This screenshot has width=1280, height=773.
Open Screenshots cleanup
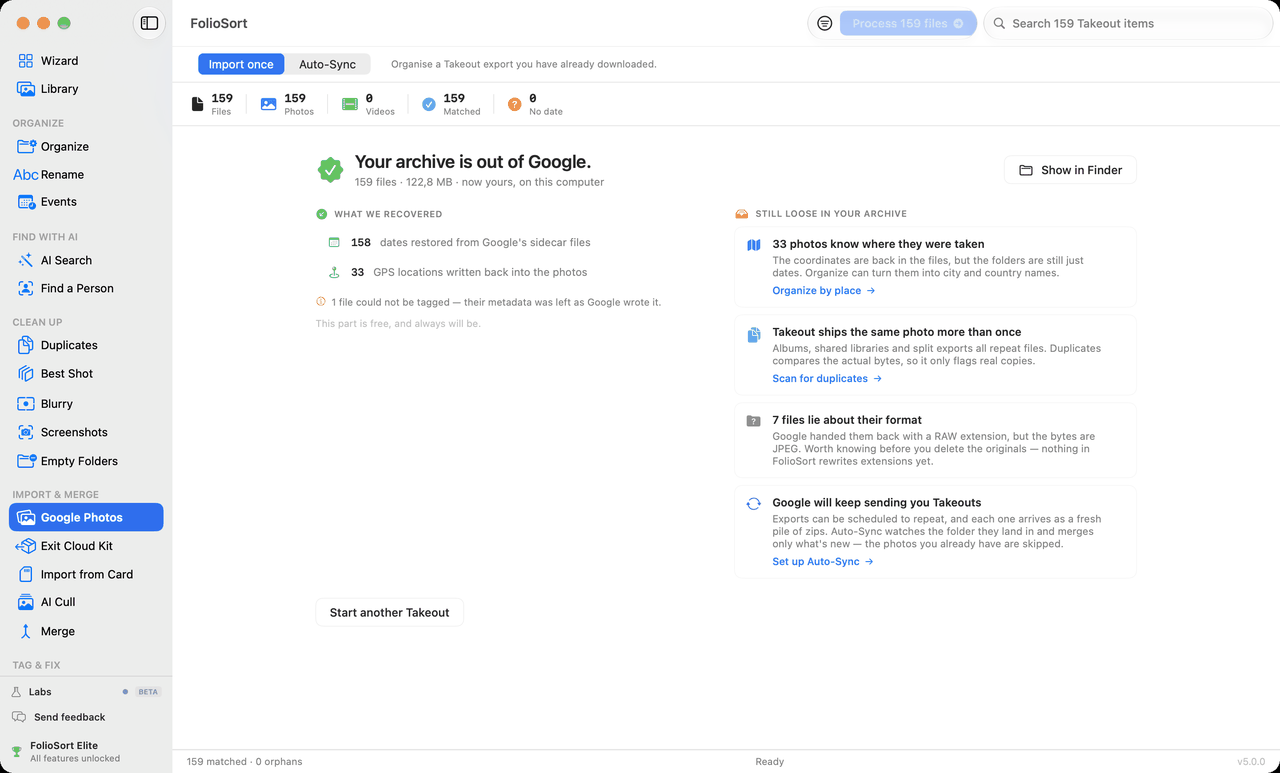coord(86,432)
